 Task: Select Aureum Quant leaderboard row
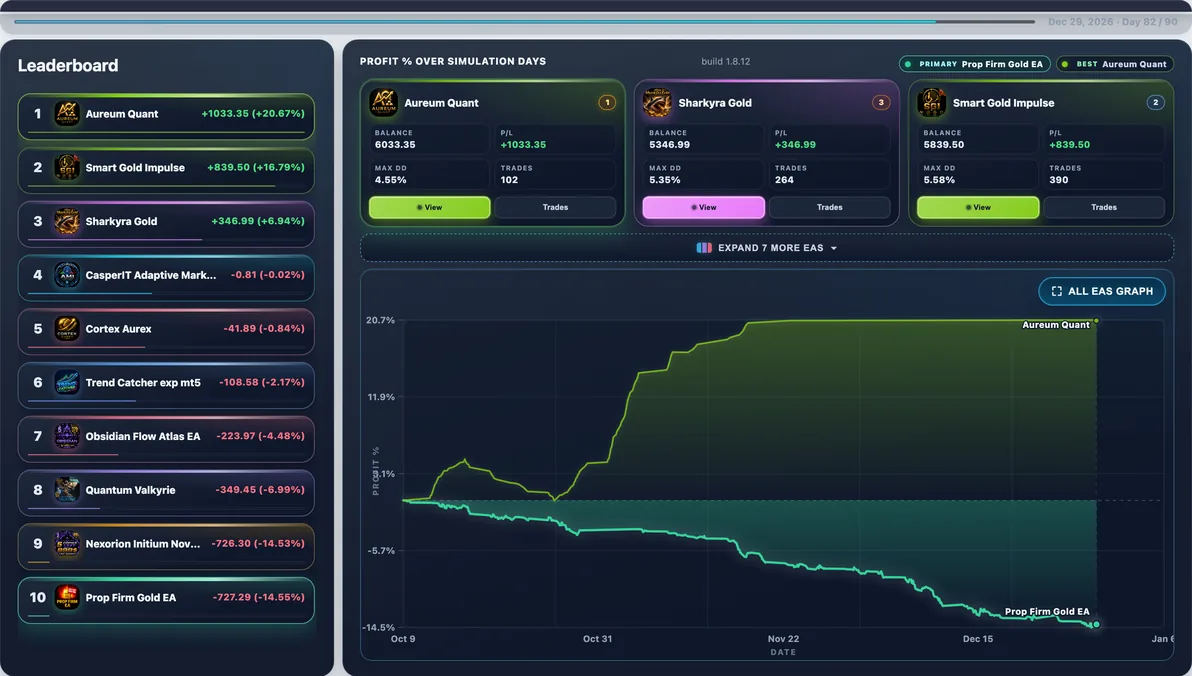coord(166,116)
